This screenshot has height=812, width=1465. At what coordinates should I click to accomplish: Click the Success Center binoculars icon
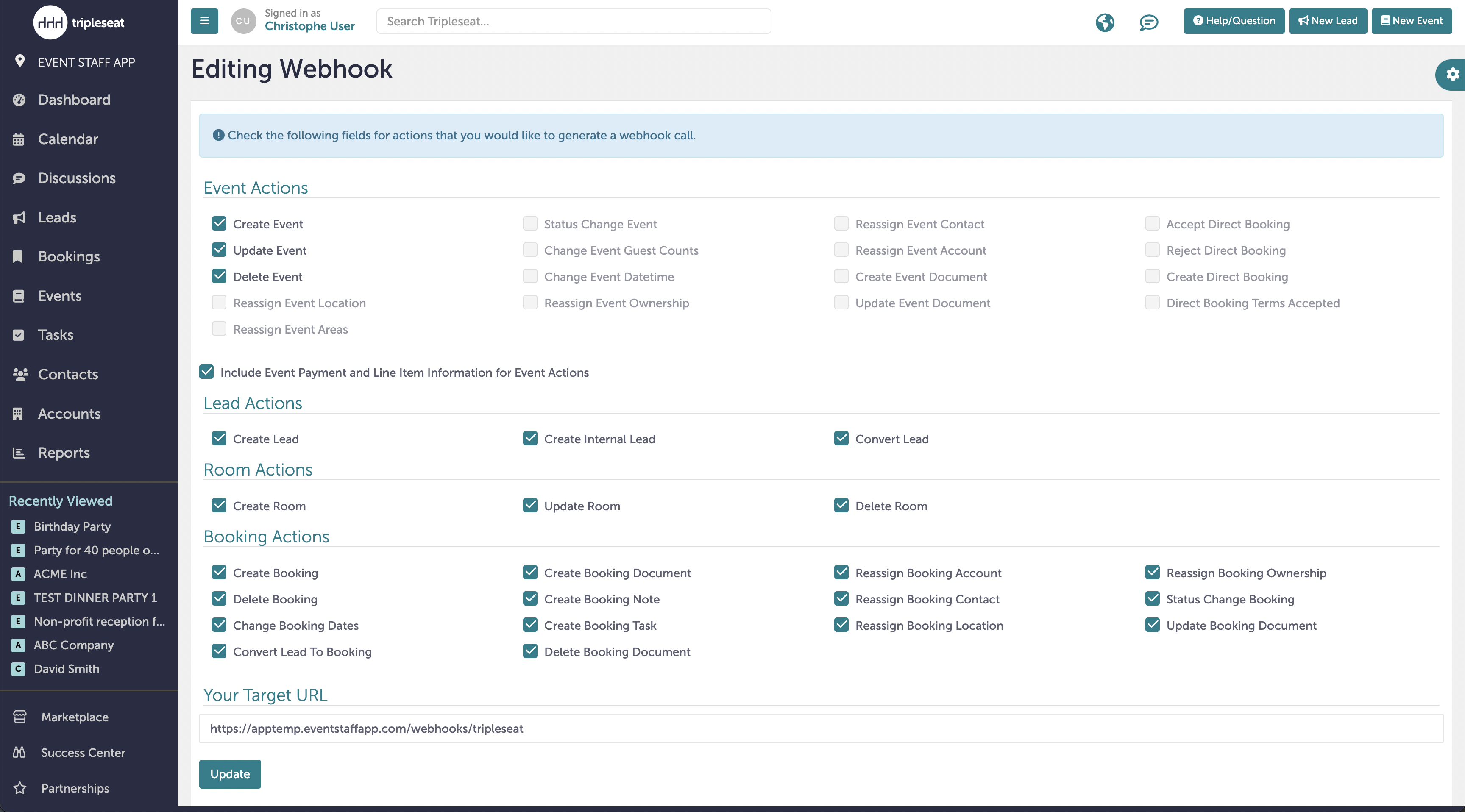[x=19, y=752]
